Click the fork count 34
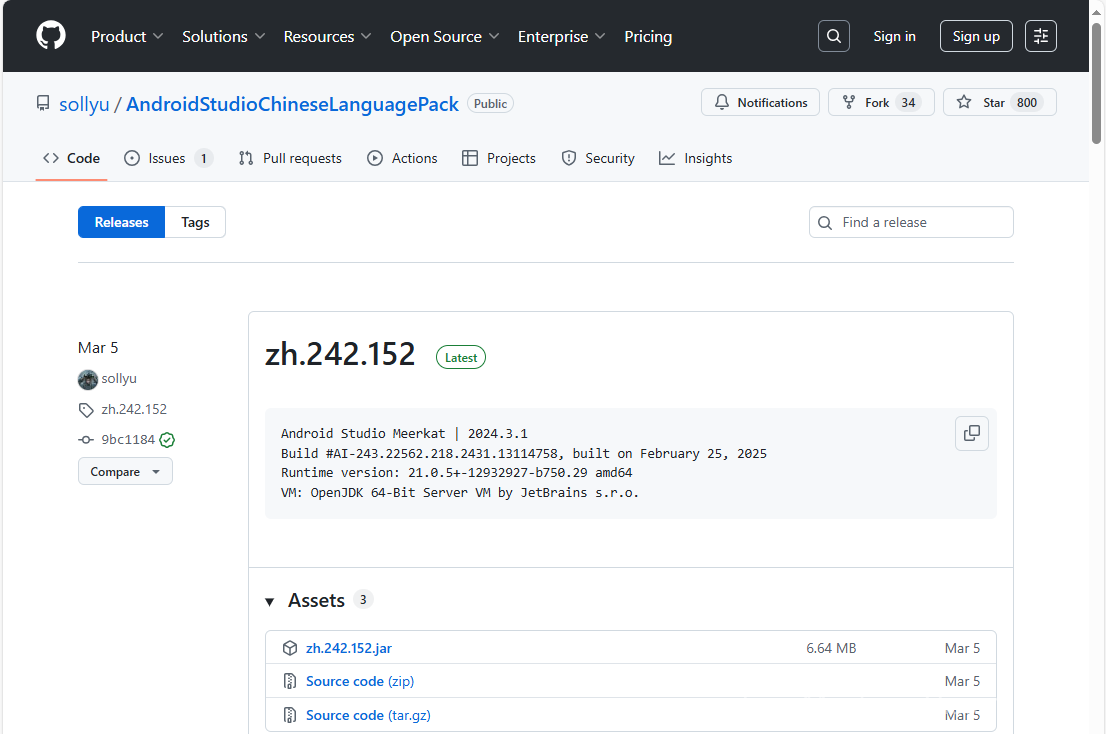 pos(908,102)
